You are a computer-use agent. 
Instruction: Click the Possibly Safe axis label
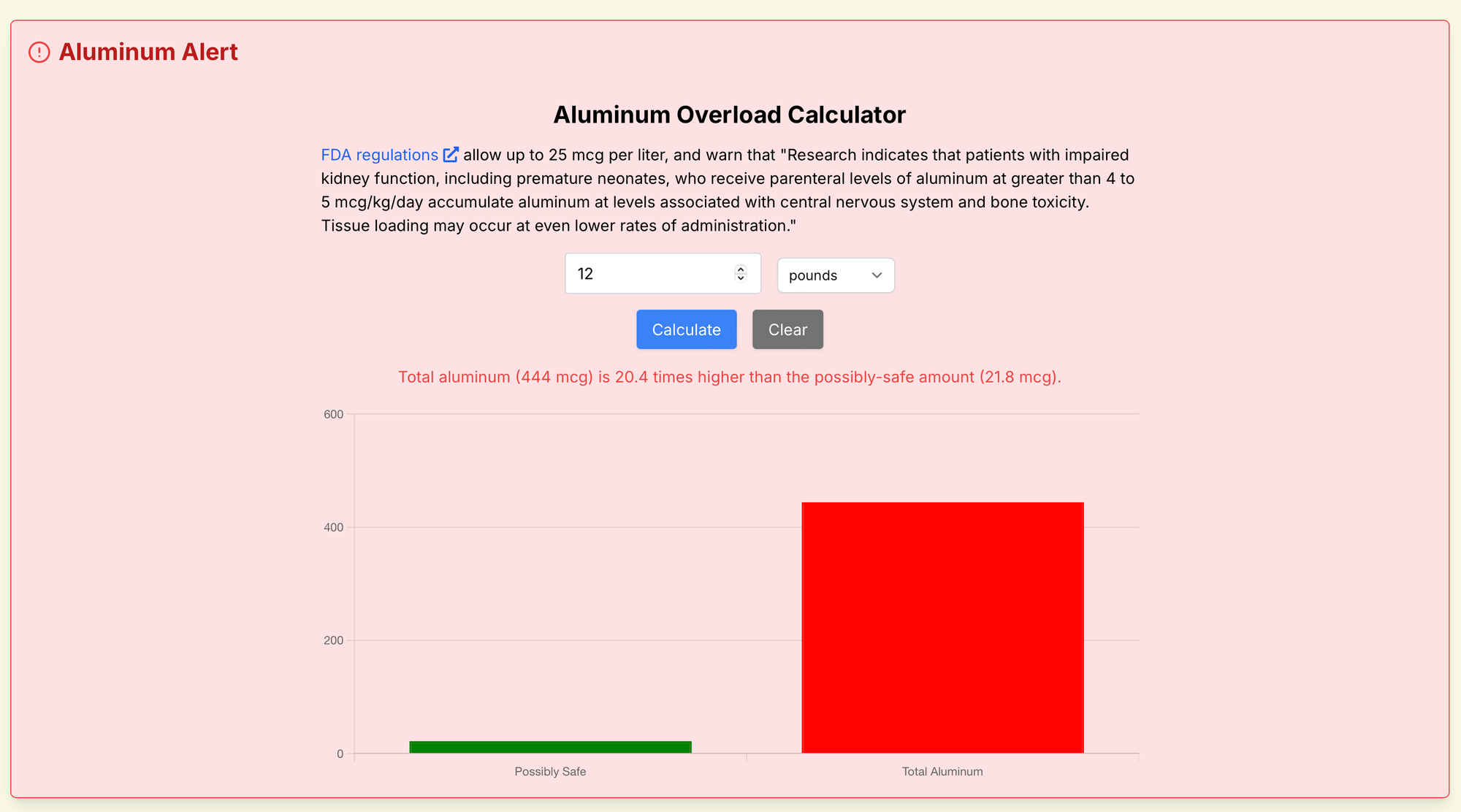coord(550,772)
